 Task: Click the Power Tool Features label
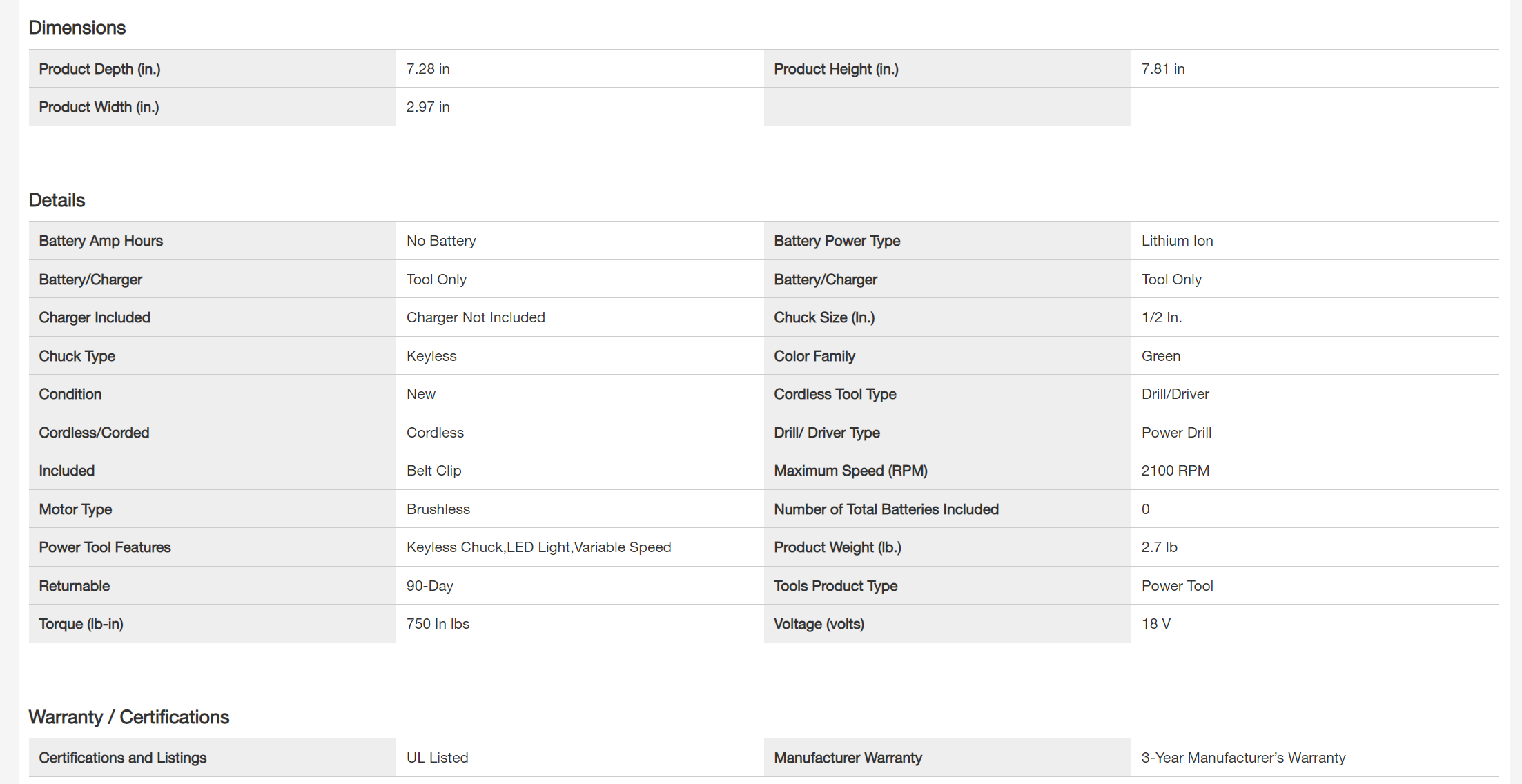pyautogui.click(x=105, y=547)
